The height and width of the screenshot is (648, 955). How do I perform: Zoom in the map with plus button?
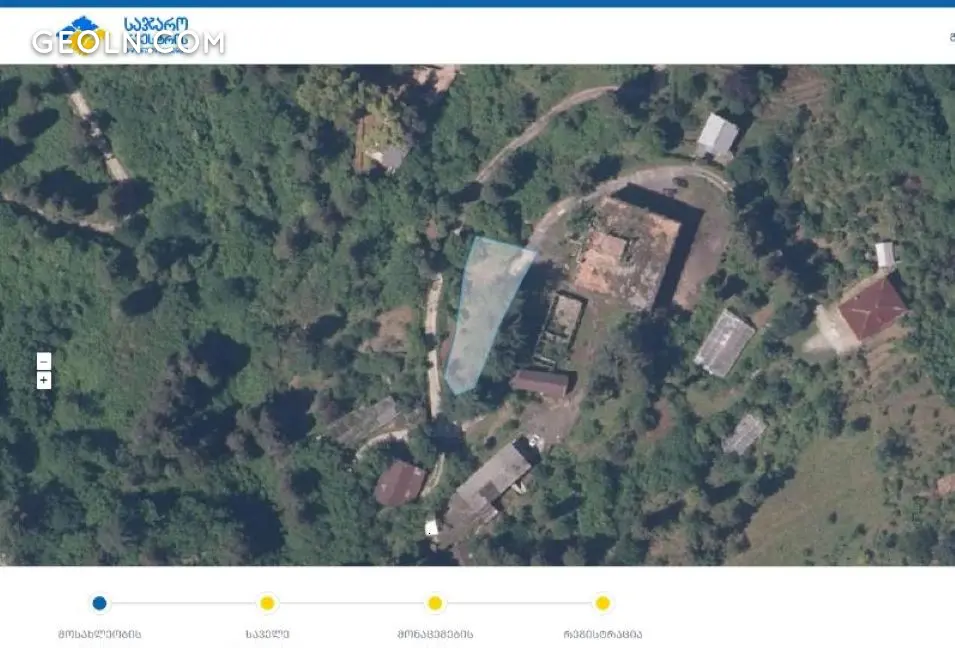pos(43,380)
